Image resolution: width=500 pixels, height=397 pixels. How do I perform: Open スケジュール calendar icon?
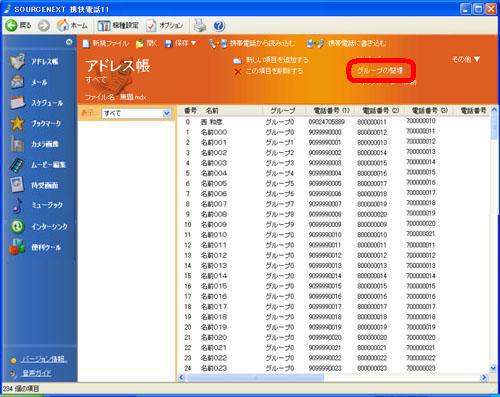click(17, 102)
